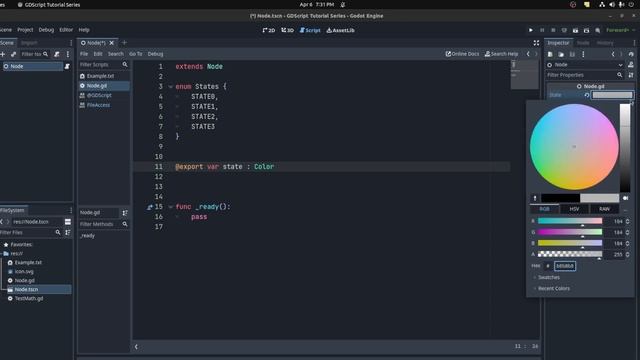Go to previous script edit location arrow
The height and width of the screenshot is (360, 640).
[x=528, y=54]
